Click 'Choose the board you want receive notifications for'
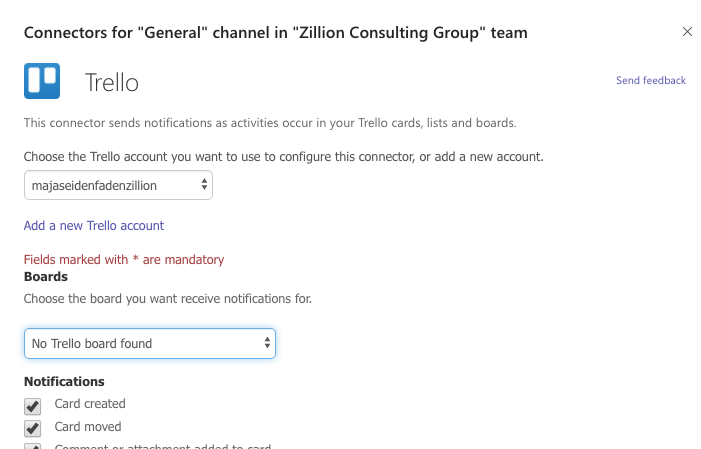This screenshot has width=701, height=449. [x=168, y=299]
